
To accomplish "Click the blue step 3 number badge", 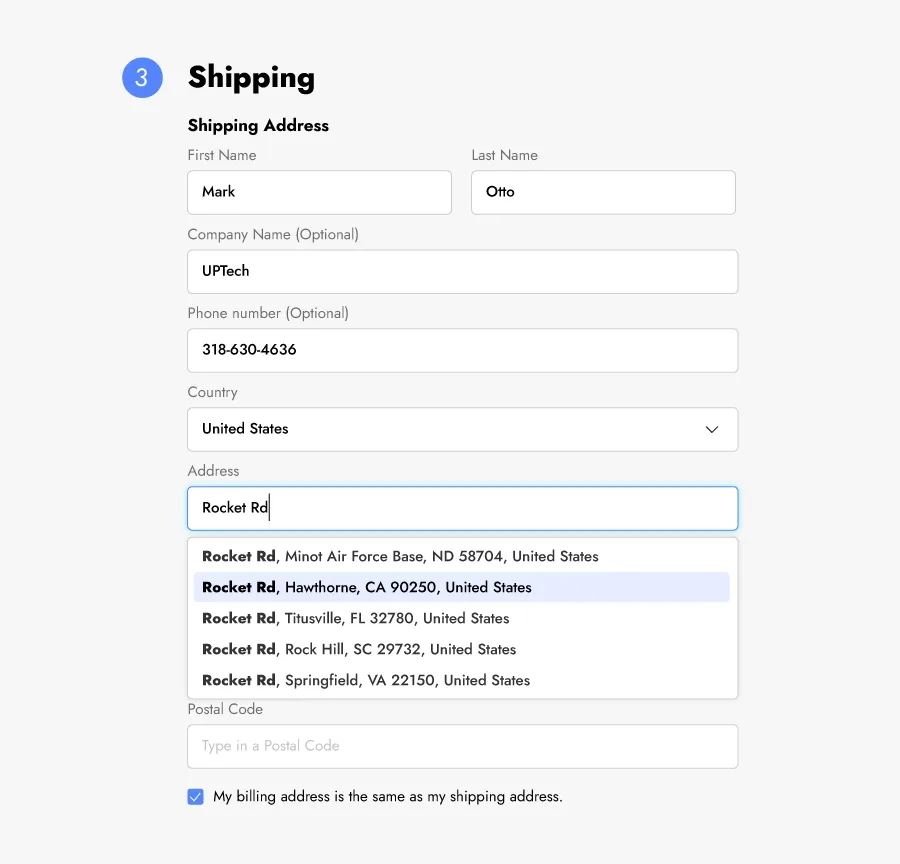I will pos(142,78).
